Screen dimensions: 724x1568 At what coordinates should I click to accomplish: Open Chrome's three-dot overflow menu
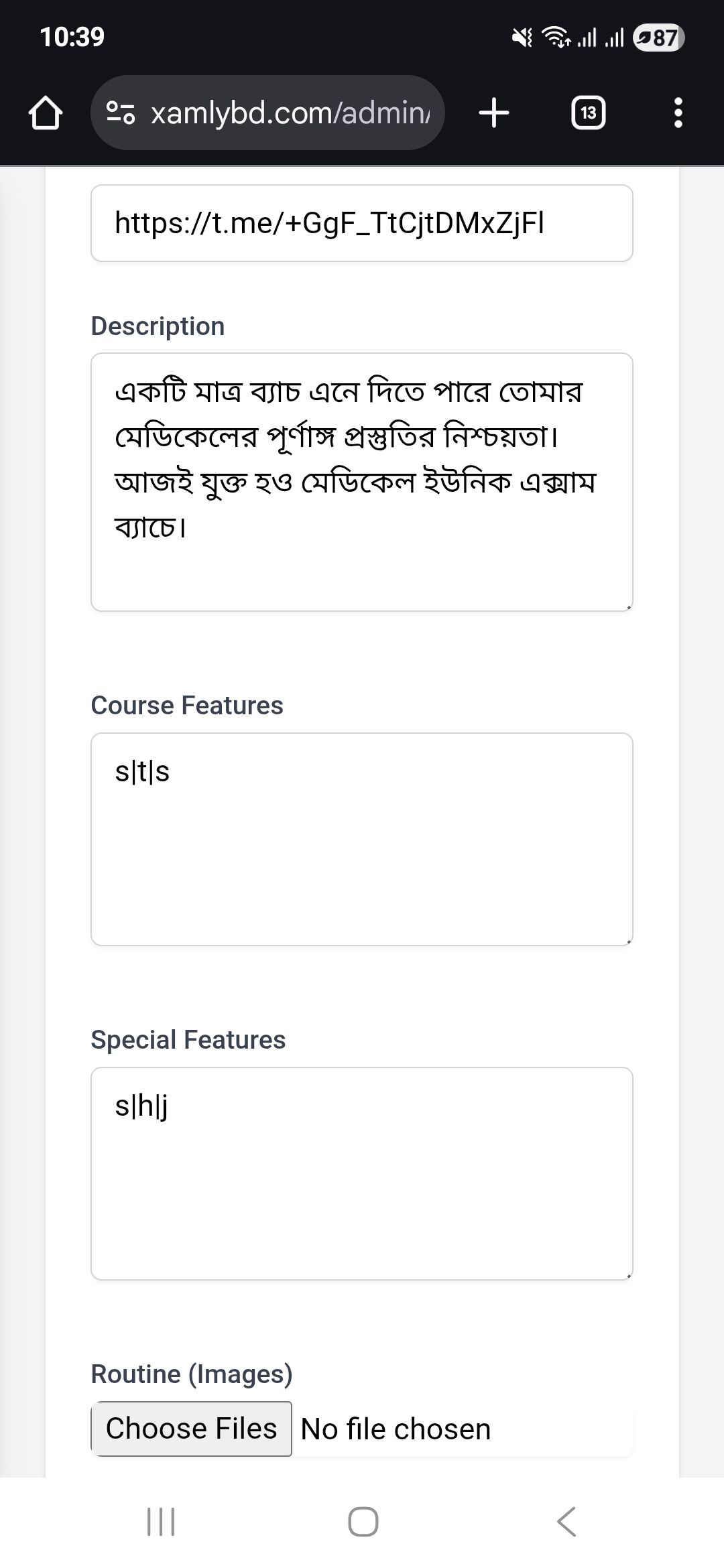[x=678, y=113]
